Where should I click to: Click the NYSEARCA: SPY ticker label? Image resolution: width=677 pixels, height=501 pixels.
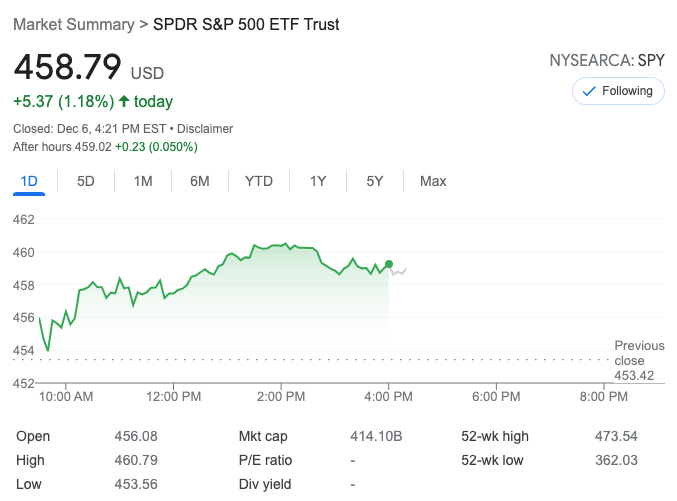(x=606, y=60)
